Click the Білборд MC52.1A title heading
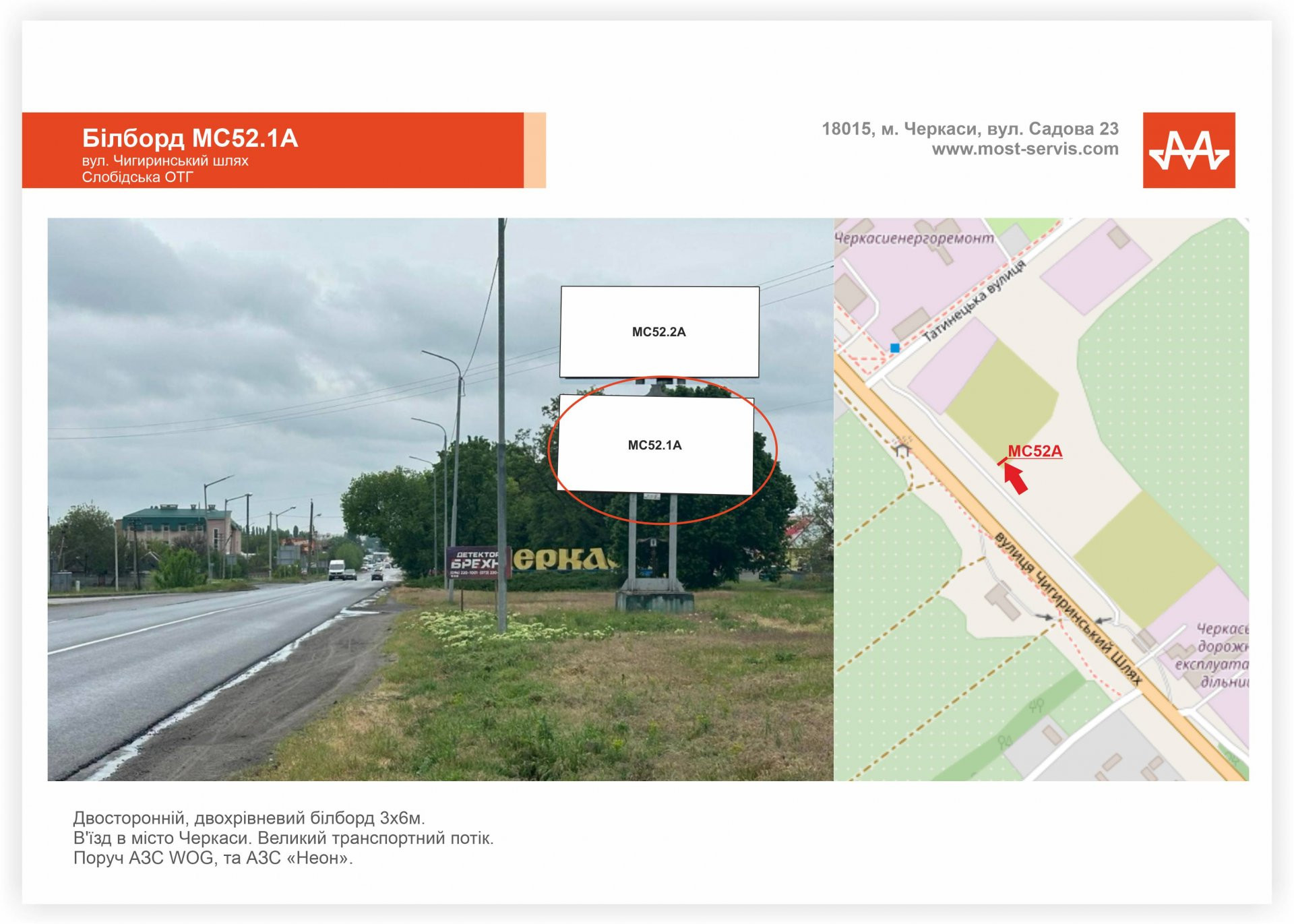The image size is (1294, 924). click(189, 138)
